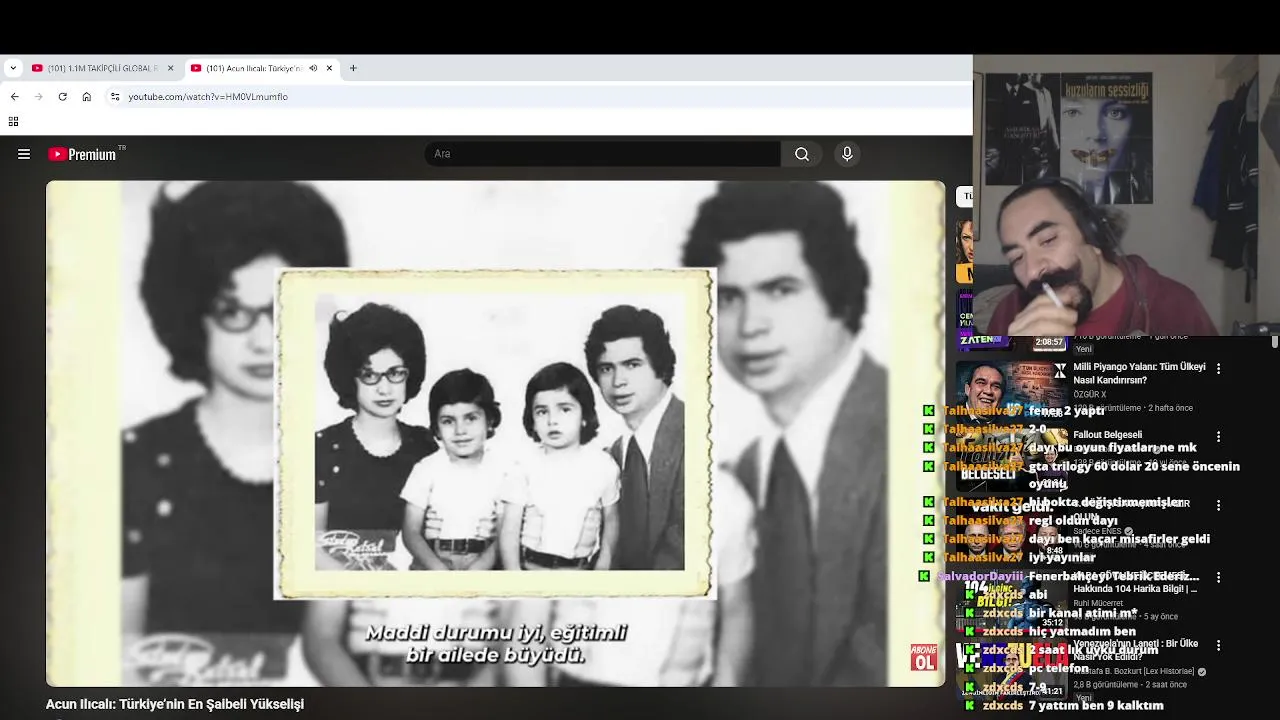Open the browser home page

point(87,96)
